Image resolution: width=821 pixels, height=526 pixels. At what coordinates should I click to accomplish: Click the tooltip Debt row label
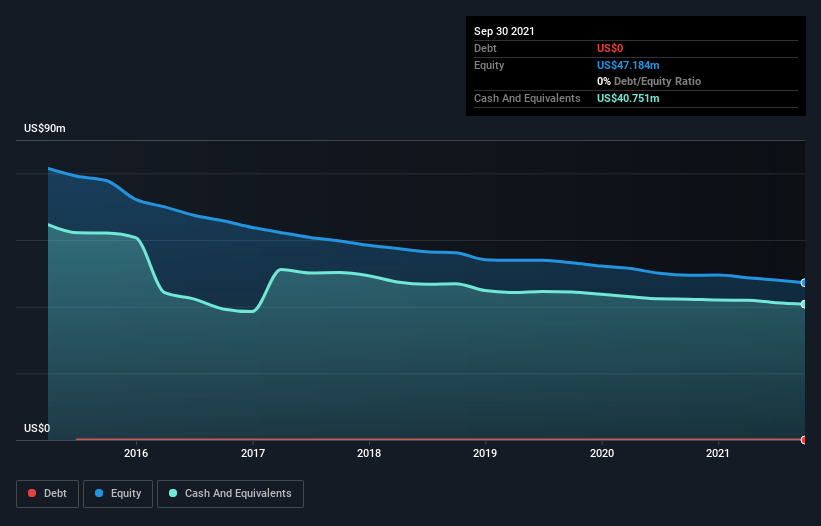pyautogui.click(x=485, y=48)
